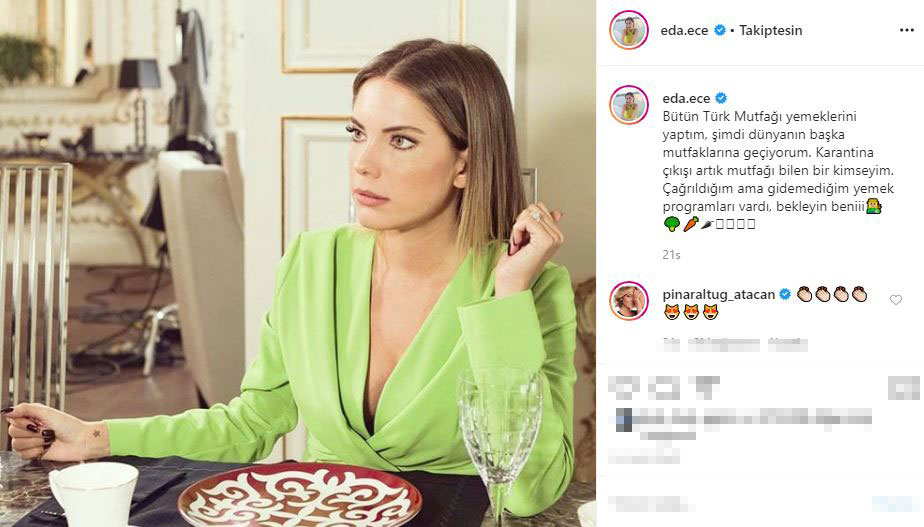
Task: Click the blurred share post icon
Action: tap(704, 388)
